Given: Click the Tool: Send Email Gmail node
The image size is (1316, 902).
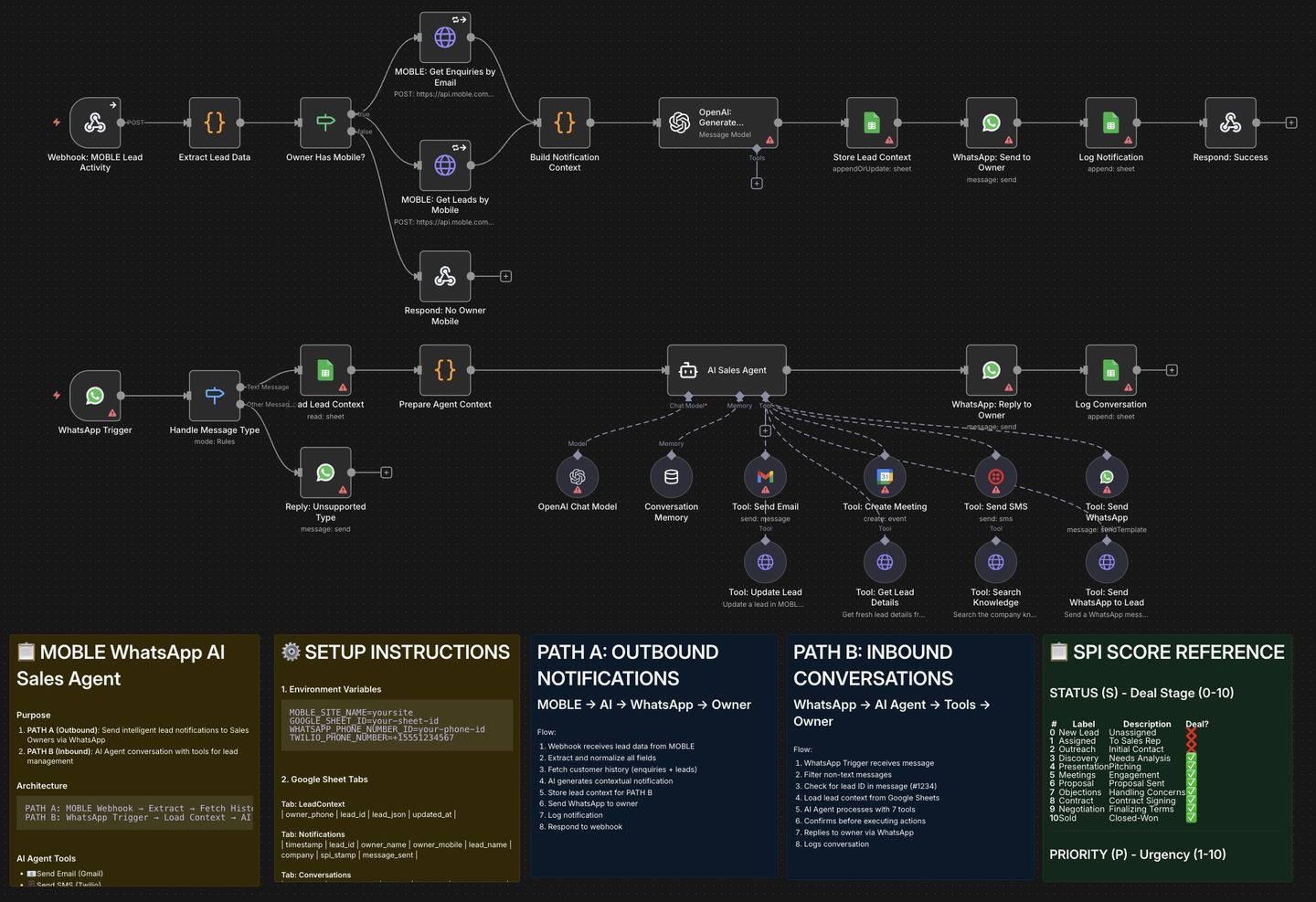Looking at the screenshot, I should (765, 477).
